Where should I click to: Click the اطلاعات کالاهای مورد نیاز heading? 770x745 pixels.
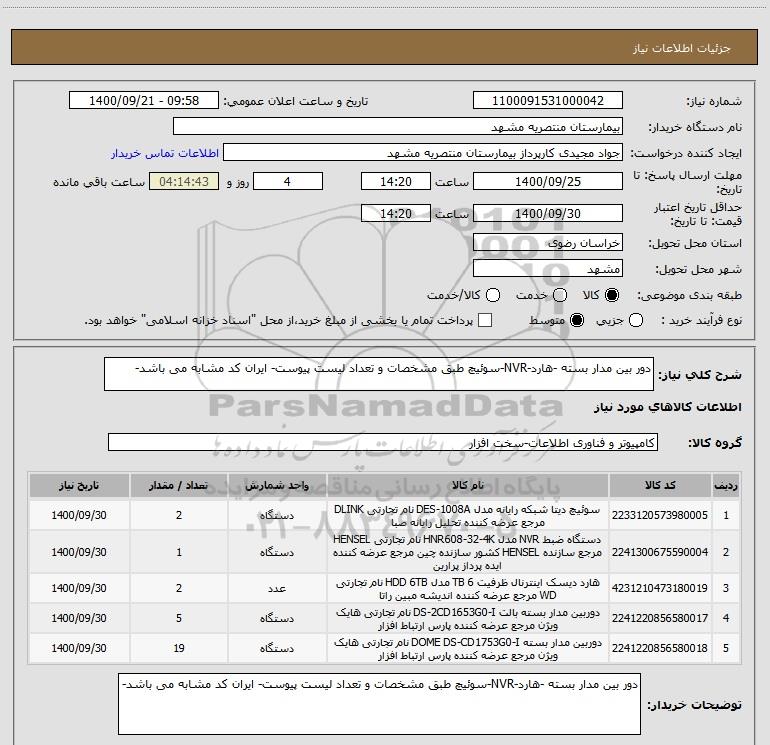pyautogui.click(x=668, y=407)
